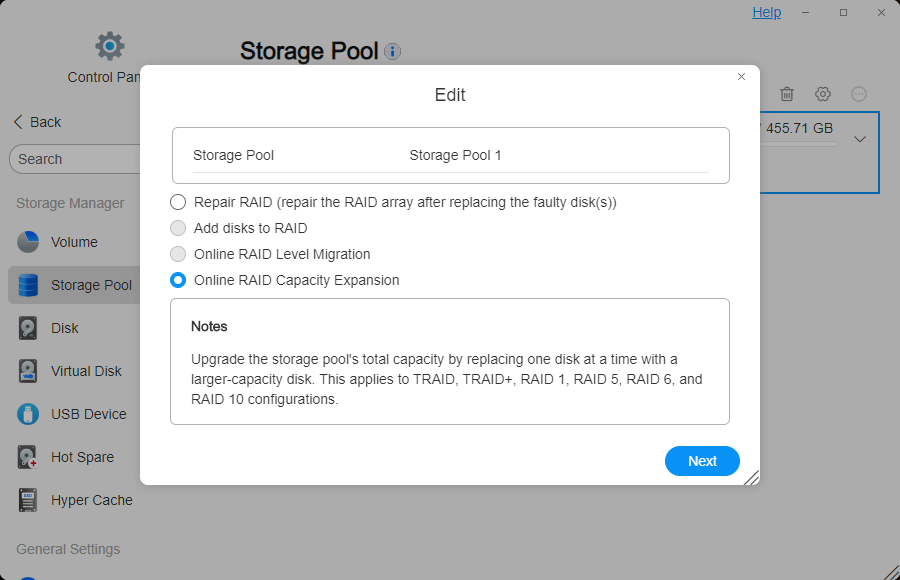
Task: Delete the storage pool via trash icon
Action: coord(787,93)
